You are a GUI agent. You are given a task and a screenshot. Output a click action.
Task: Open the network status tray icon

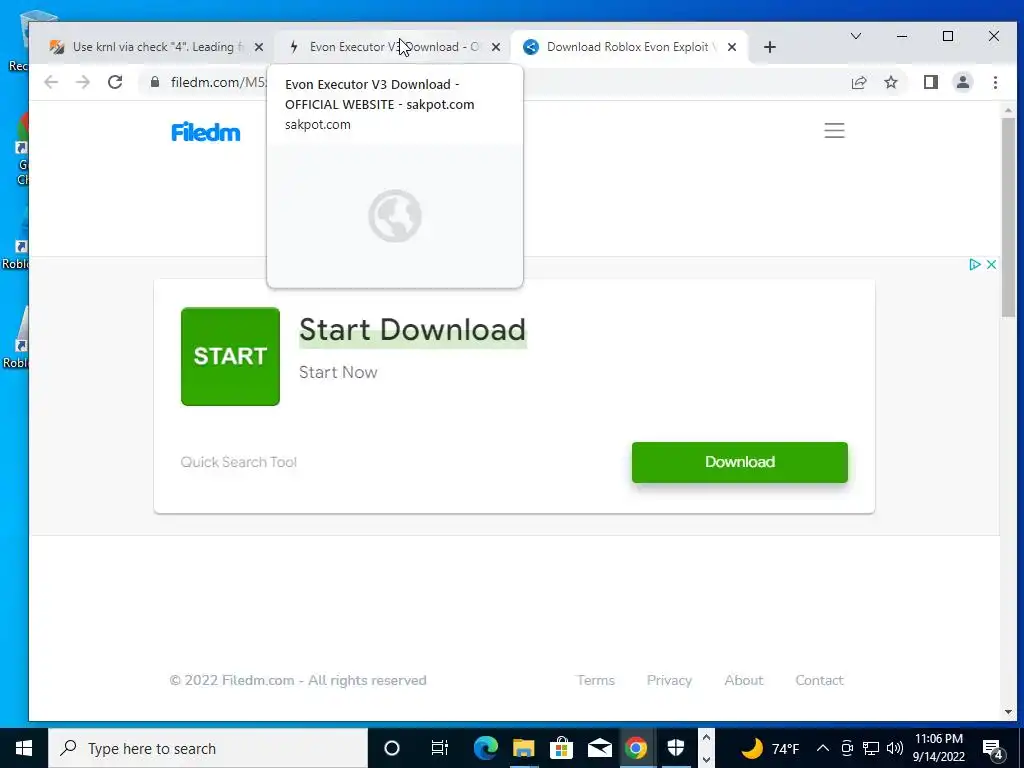coord(871,748)
